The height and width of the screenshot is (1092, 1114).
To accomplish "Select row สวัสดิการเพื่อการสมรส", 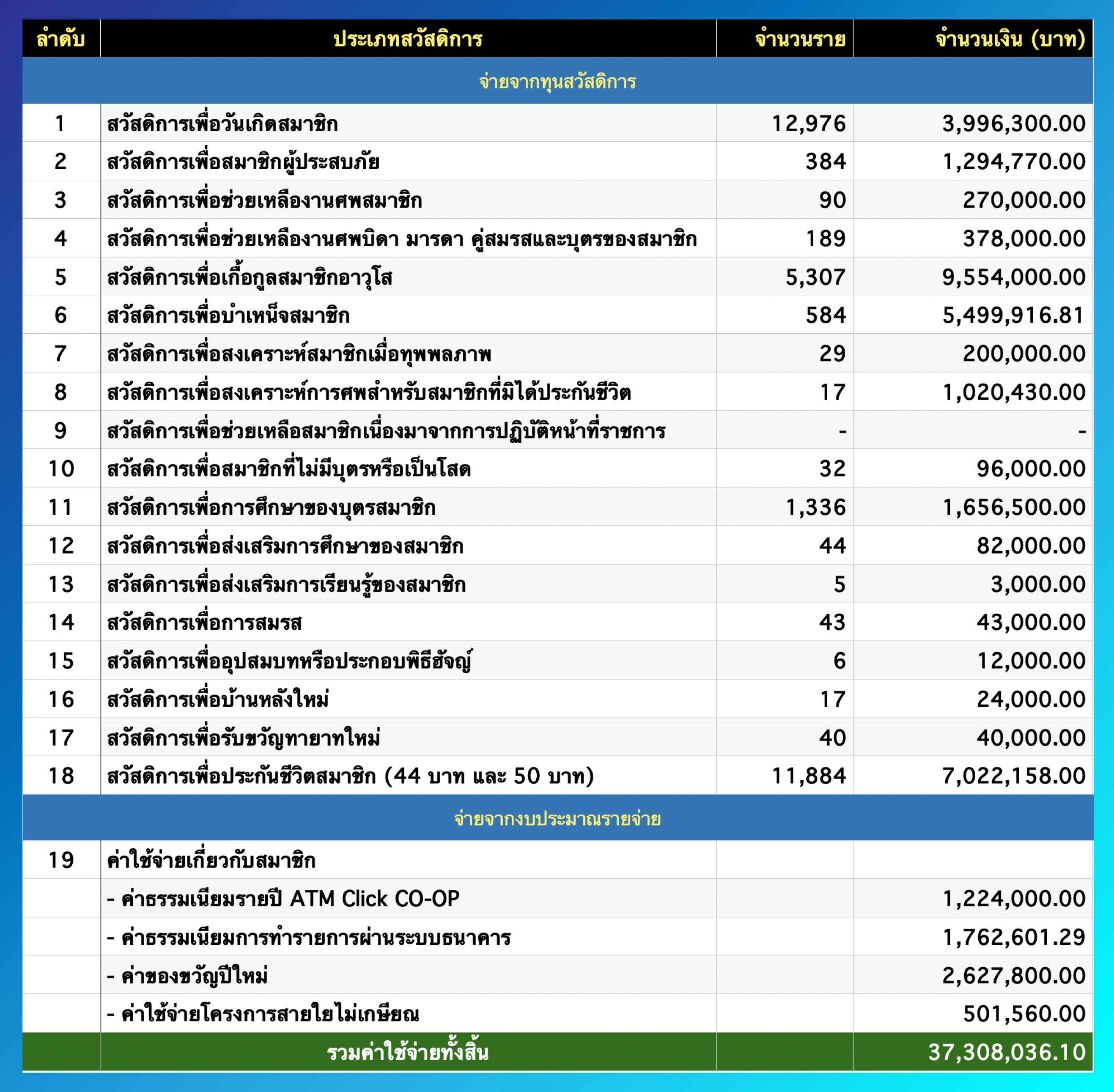I will click(x=204, y=622).
